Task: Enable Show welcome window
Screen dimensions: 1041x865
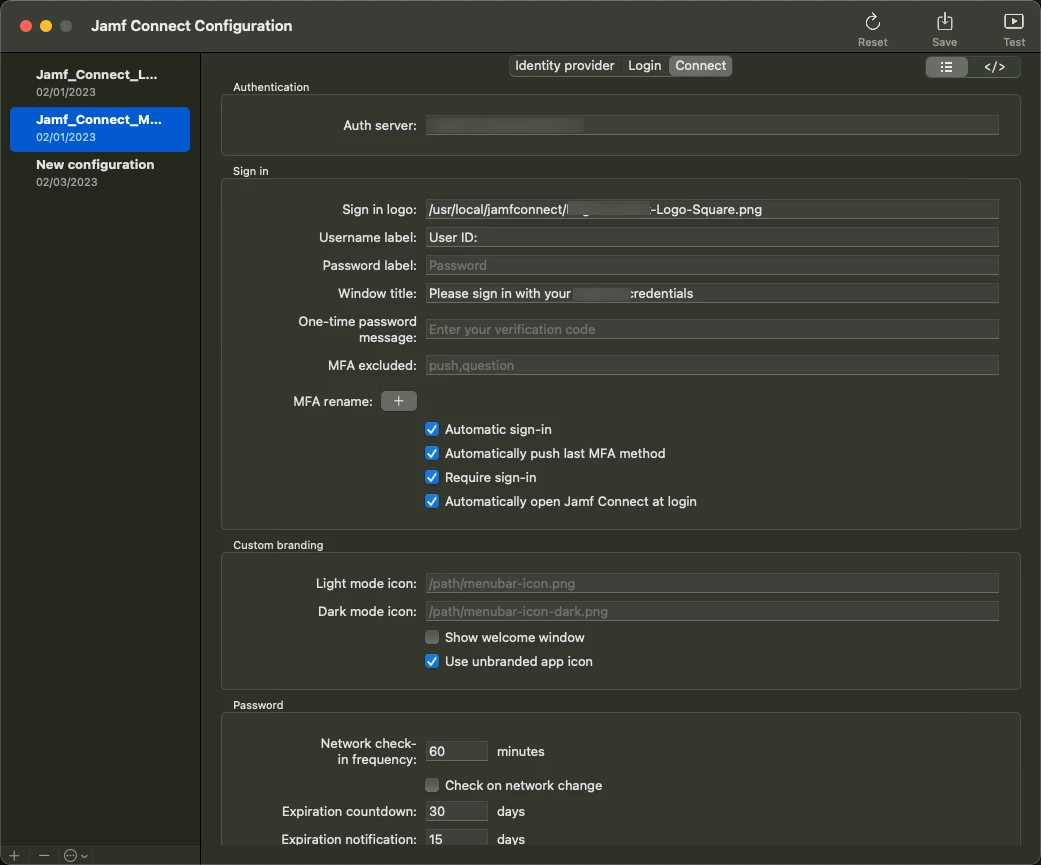Action: pyautogui.click(x=432, y=637)
